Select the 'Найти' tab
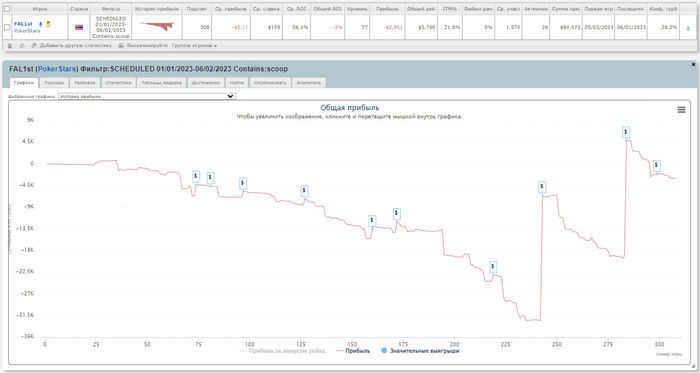 click(x=237, y=83)
